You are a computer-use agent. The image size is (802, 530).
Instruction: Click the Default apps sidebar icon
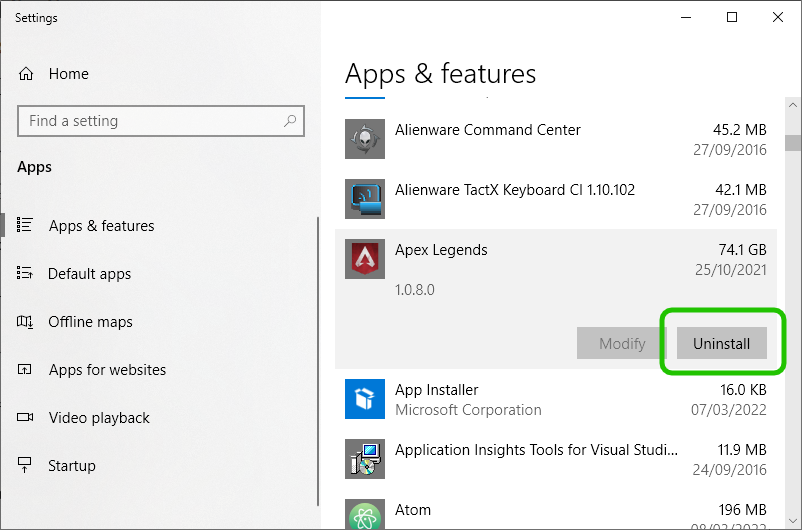tap(25, 273)
